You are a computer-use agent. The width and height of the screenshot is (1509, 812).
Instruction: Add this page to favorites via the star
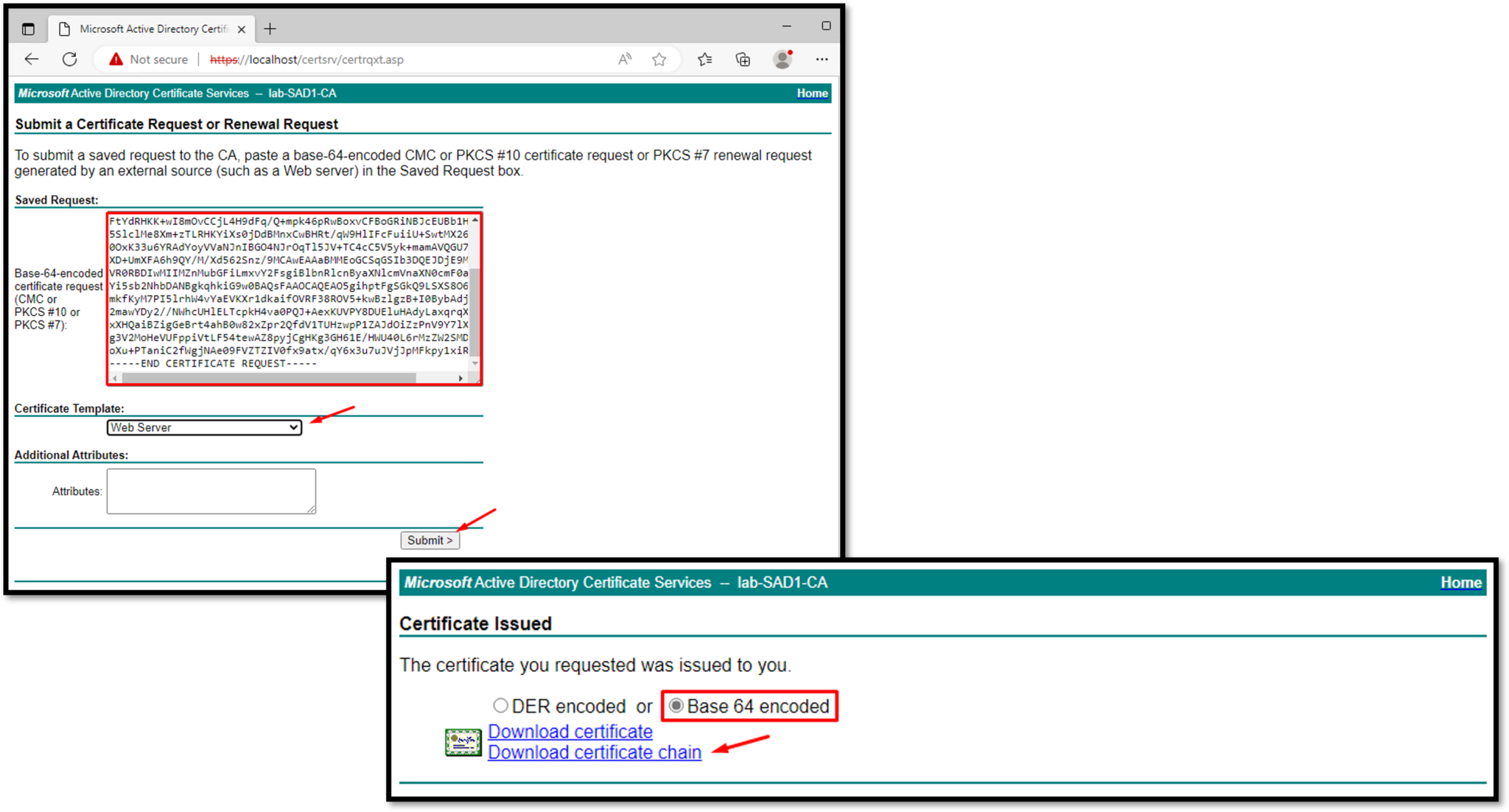pyautogui.click(x=659, y=59)
